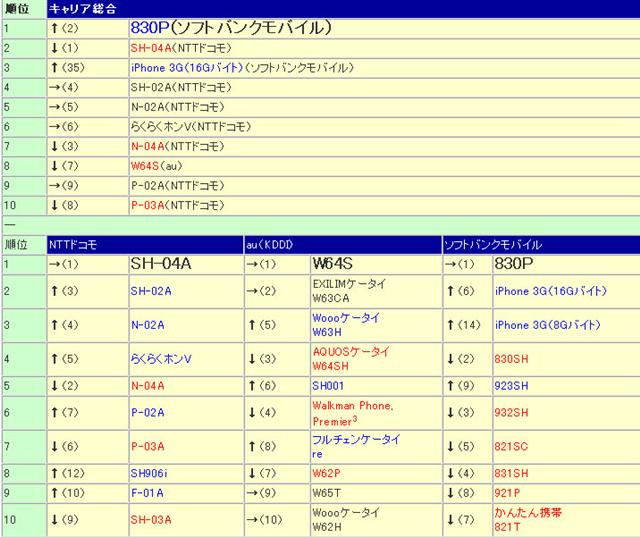The width and height of the screenshot is (640, 537).
Task: Click ↑(35) change value in overall table
Action: click(x=67, y=68)
